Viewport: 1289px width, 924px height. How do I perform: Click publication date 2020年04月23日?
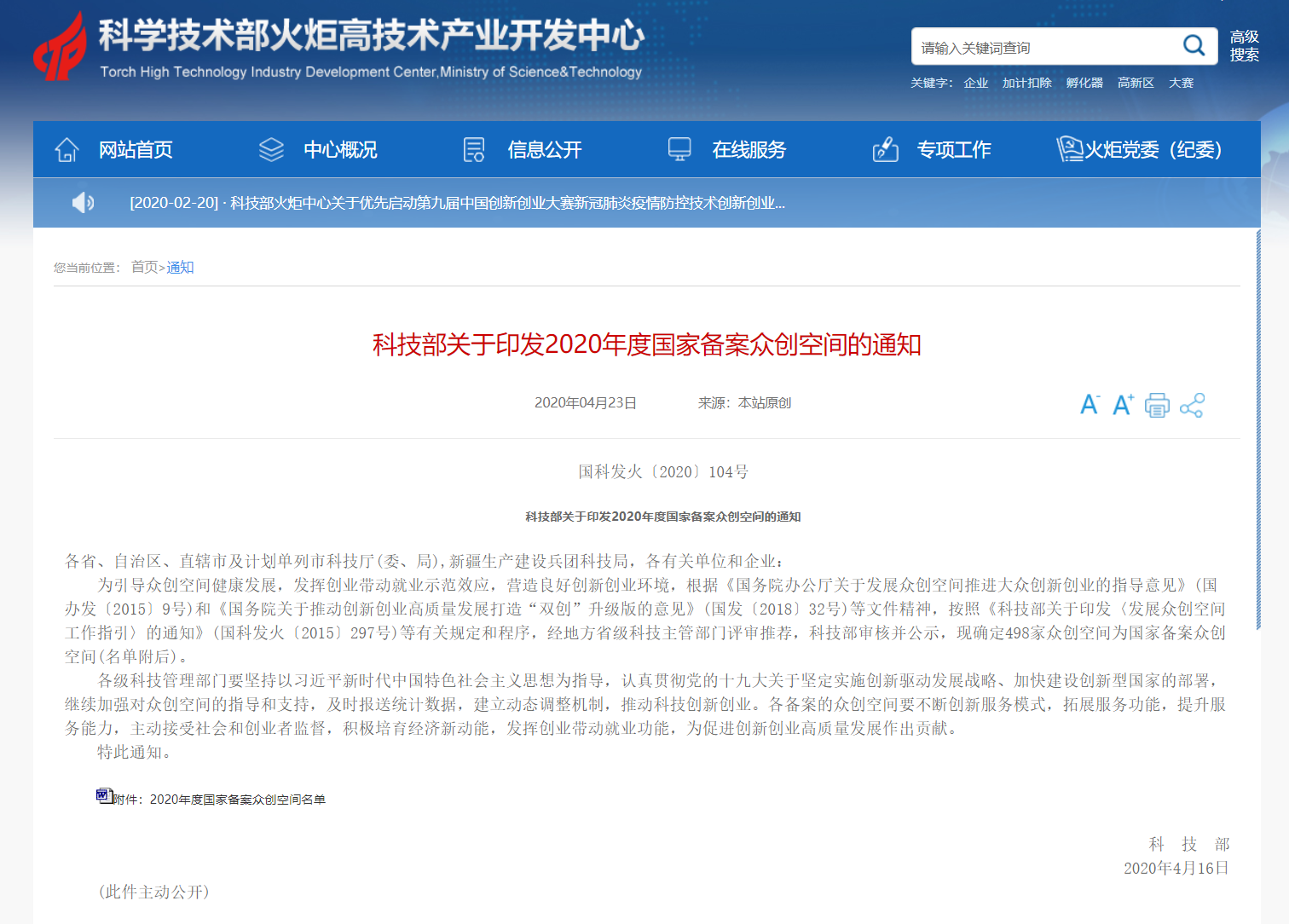coord(586,403)
